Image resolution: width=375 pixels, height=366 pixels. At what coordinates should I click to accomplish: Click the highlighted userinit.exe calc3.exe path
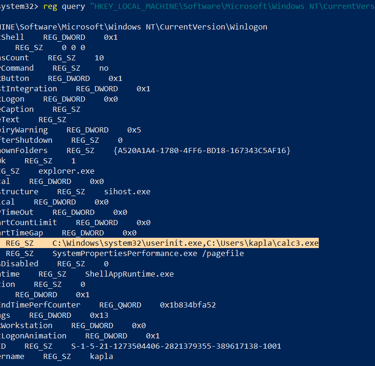185,243
